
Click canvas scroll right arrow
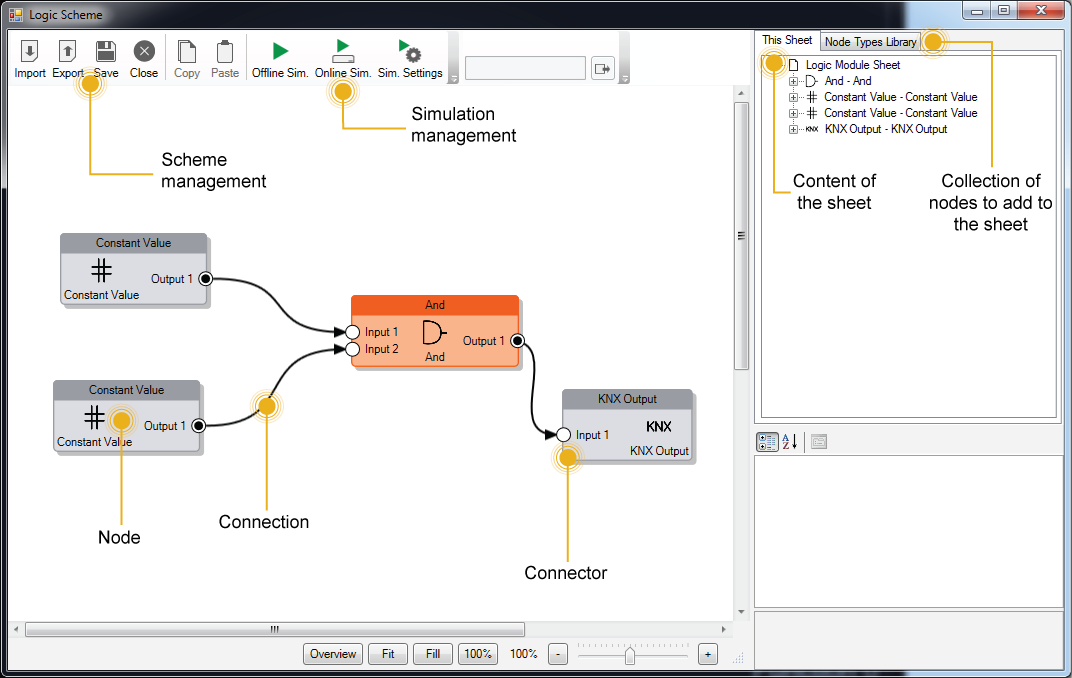723,629
